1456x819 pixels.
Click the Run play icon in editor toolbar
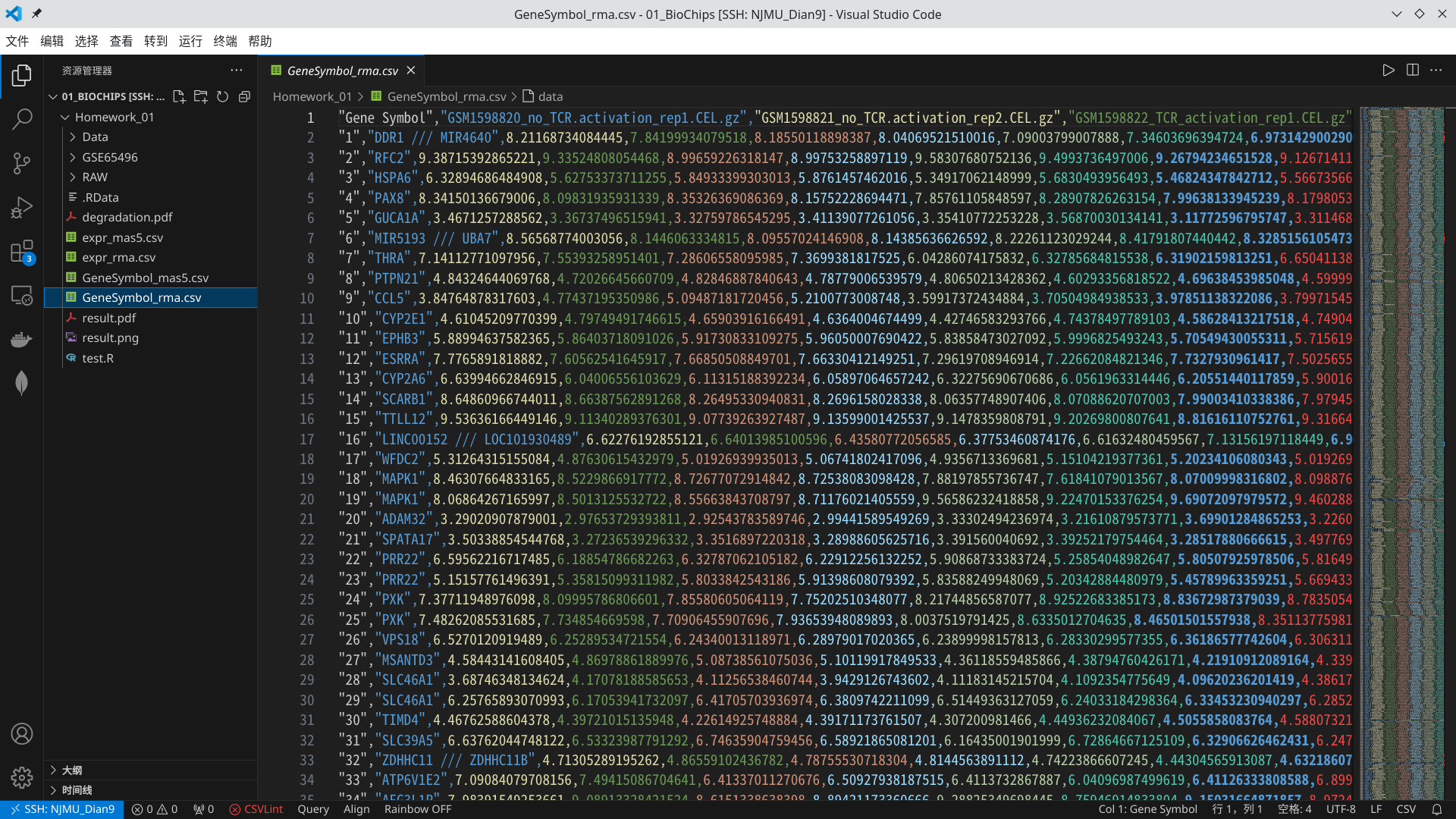pyautogui.click(x=1389, y=70)
